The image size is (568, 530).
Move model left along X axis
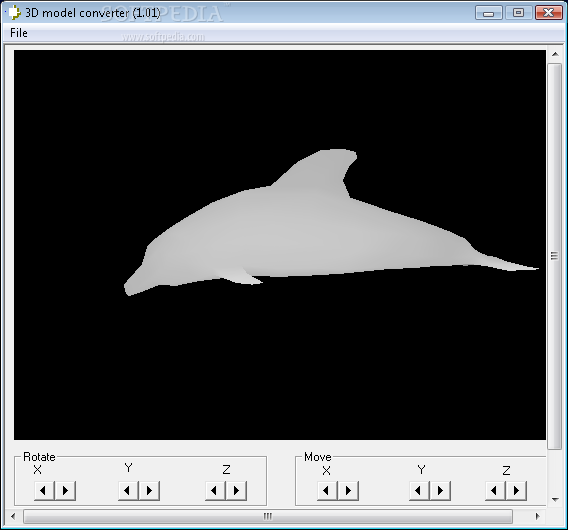[x=327, y=491]
